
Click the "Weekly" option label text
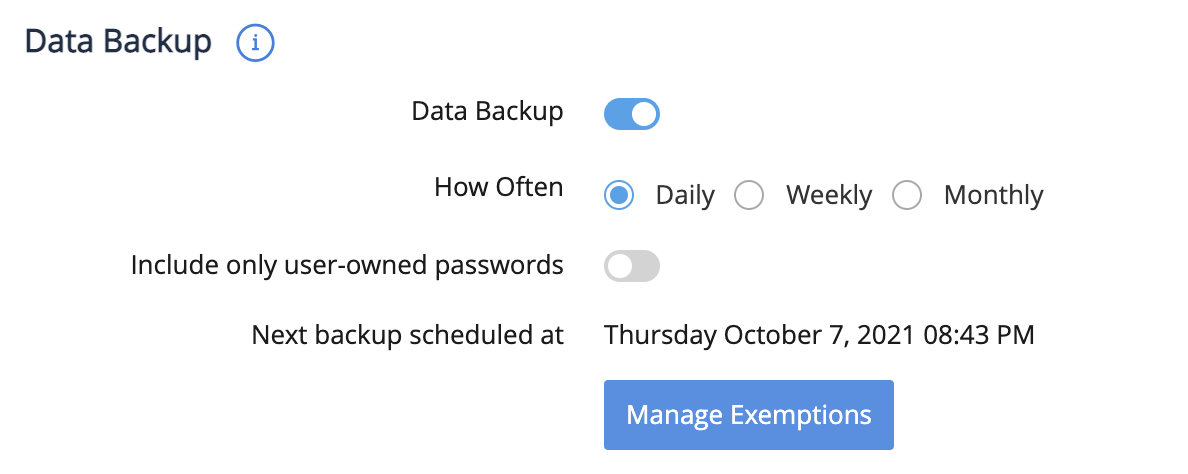coord(828,195)
